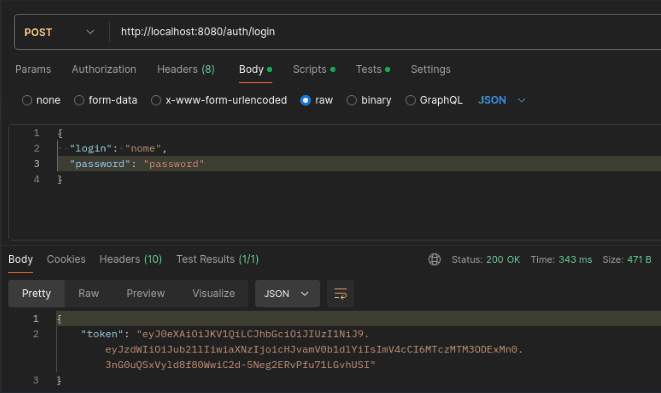Open the response Cookies tab

[66, 259]
